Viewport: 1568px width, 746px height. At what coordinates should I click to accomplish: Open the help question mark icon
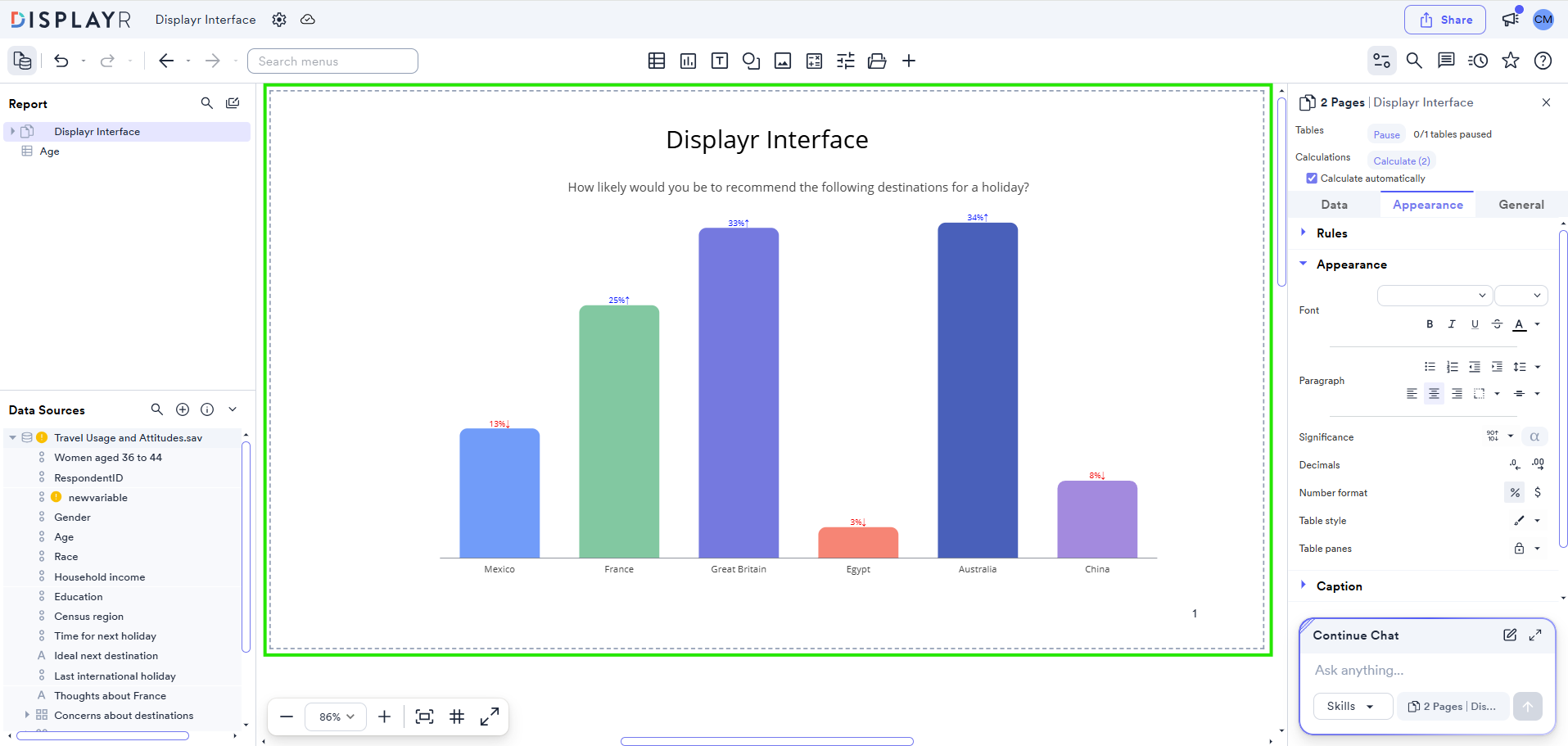click(1543, 61)
